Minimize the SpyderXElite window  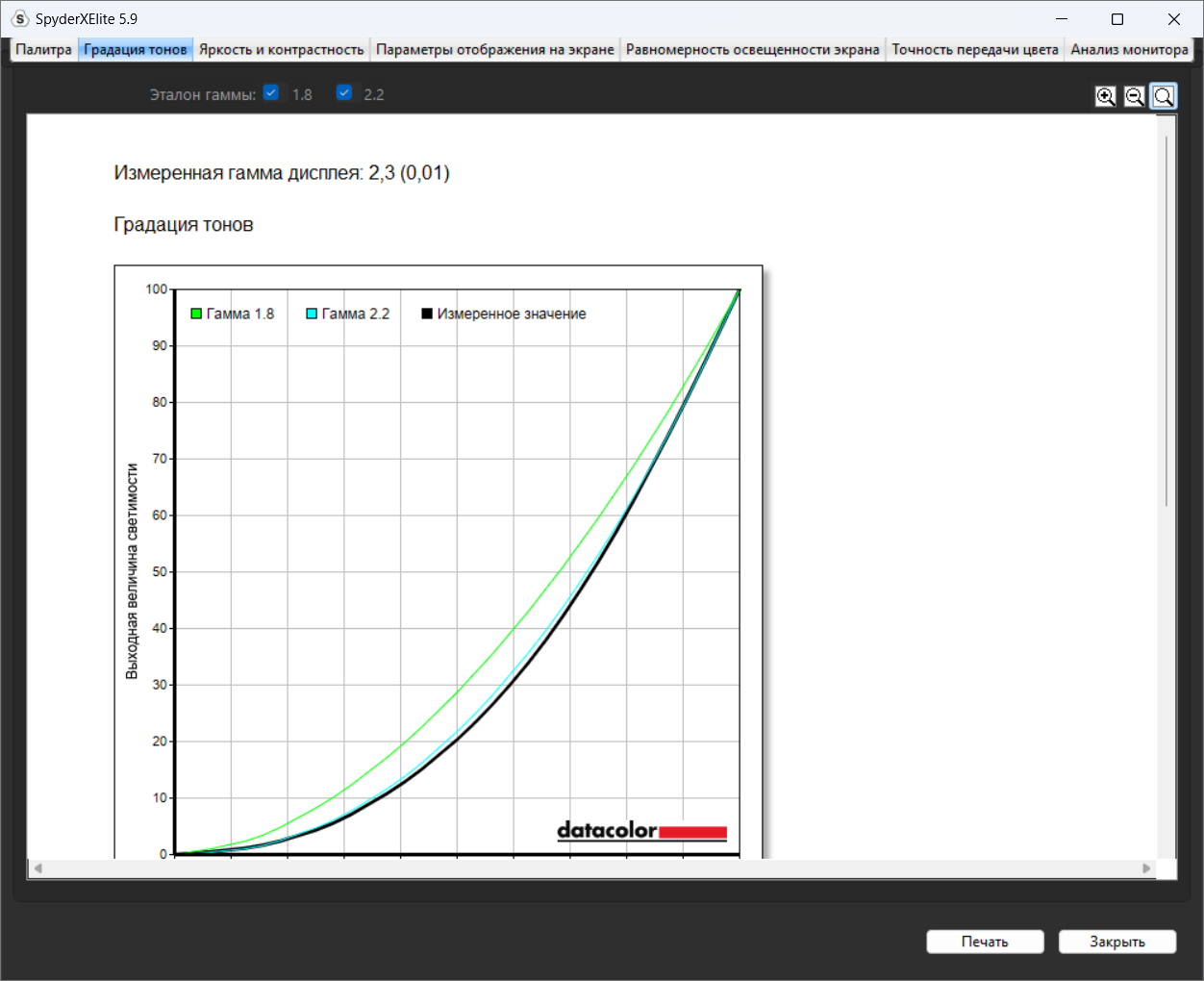(1062, 19)
